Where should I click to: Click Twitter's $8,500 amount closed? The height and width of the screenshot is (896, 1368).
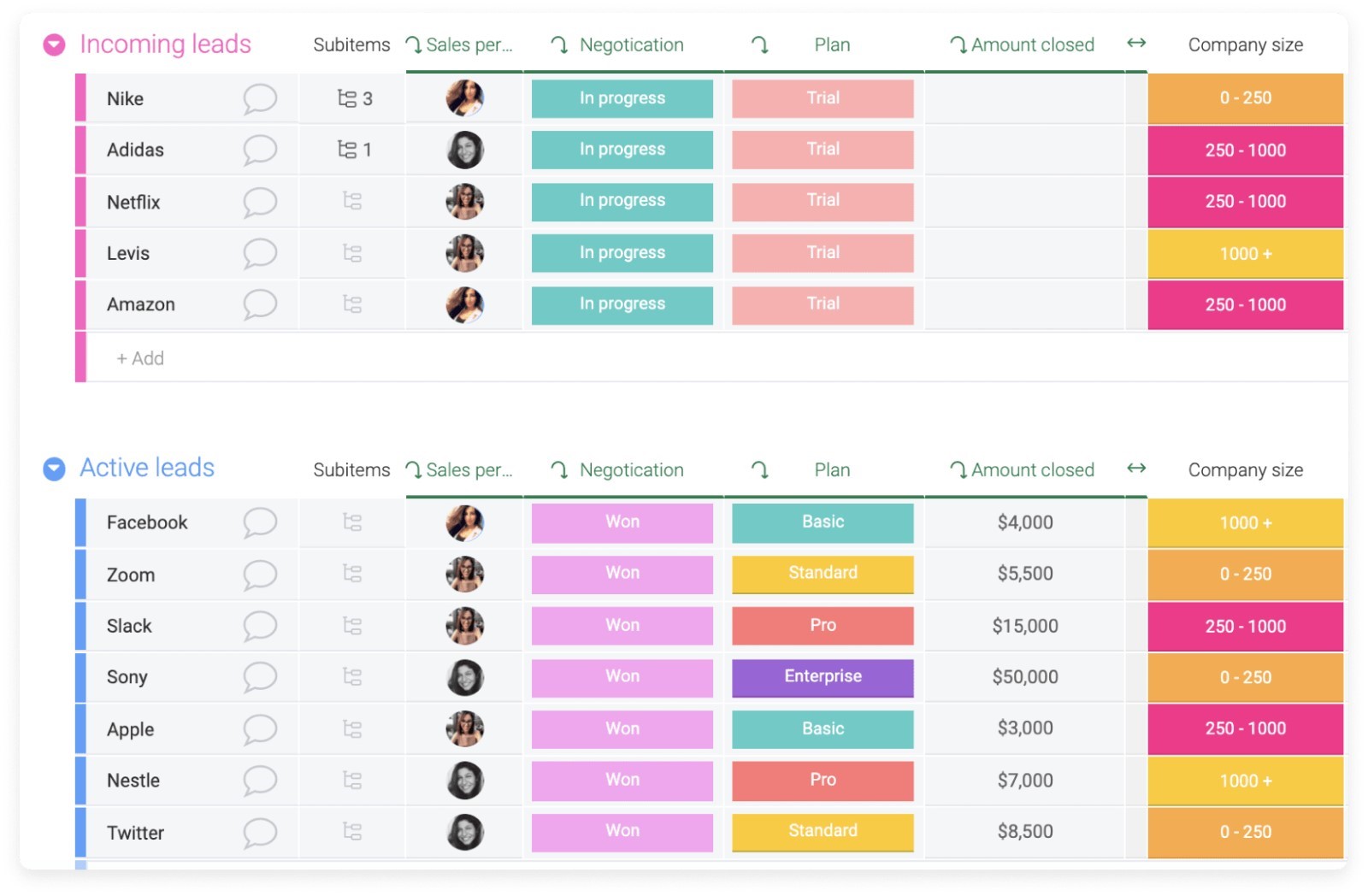(1025, 832)
